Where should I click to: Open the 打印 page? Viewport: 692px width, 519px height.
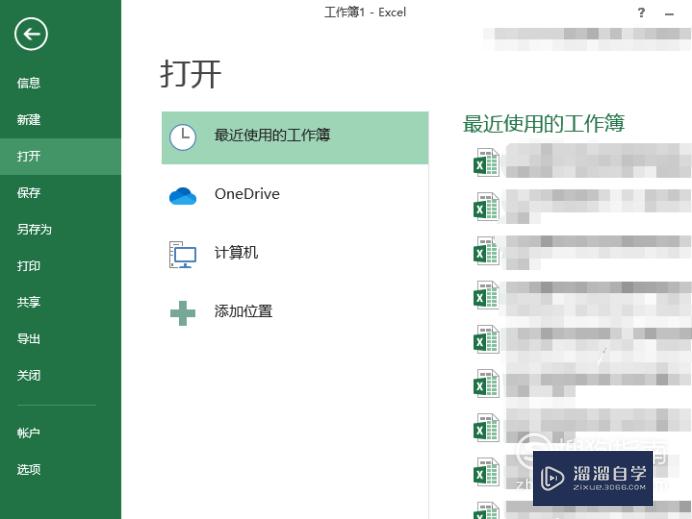click(29, 266)
